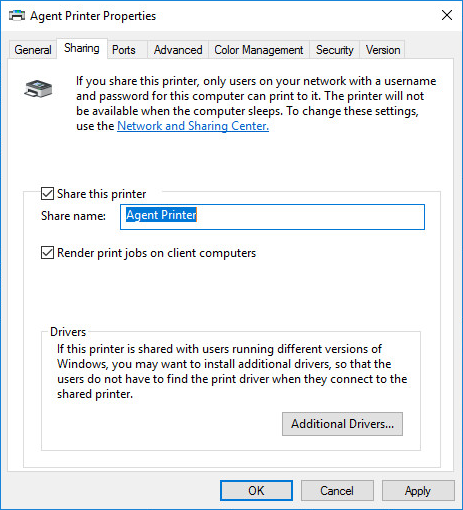Click the Cancel button
463x510 pixels.
[337, 491]
